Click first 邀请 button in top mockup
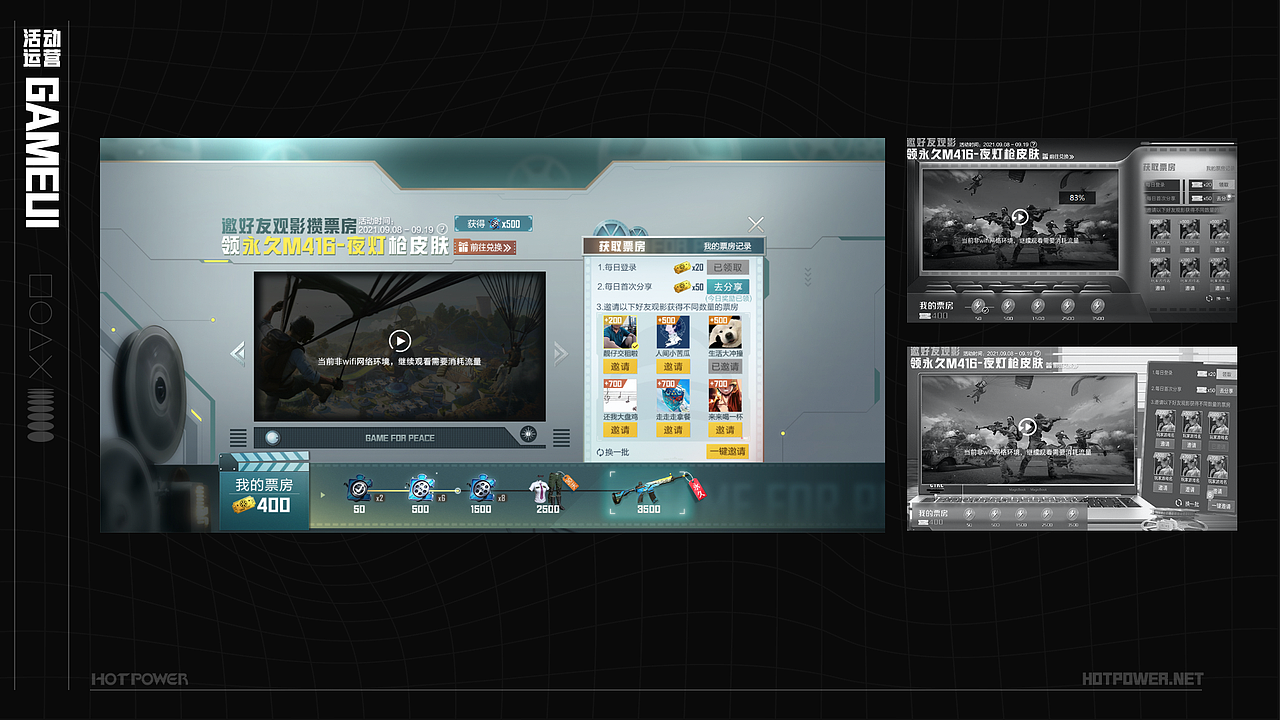 (x=1161, y=249)
